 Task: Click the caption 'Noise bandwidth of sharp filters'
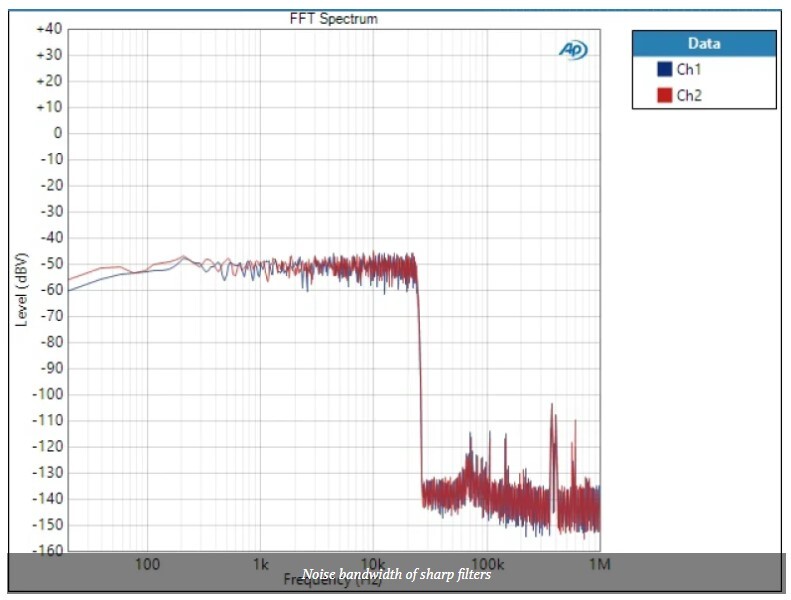click(397, 574)
